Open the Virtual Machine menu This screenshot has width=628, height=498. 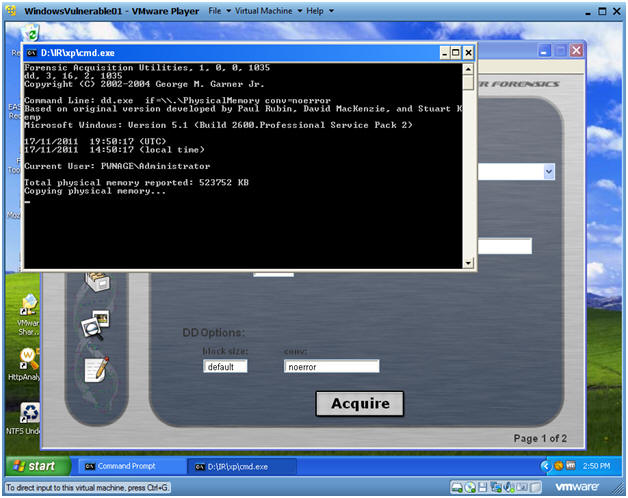(x=268, y=11)
